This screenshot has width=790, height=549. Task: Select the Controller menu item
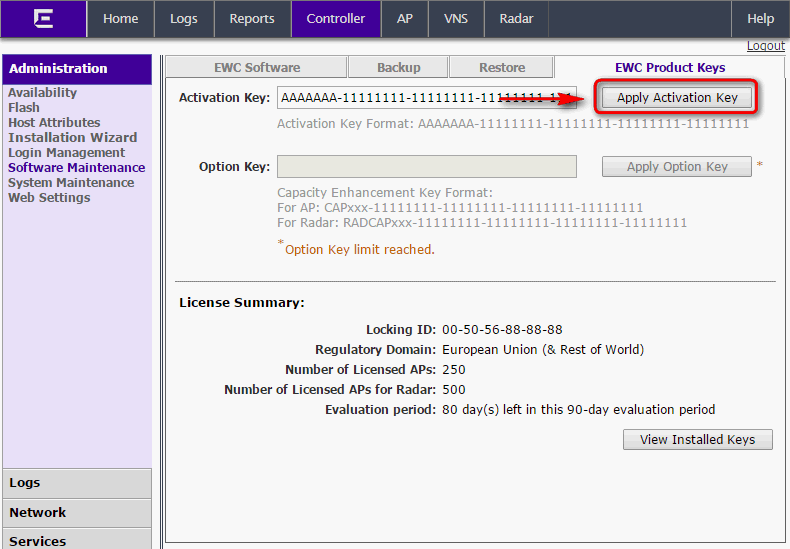click(x=336, y=19)
